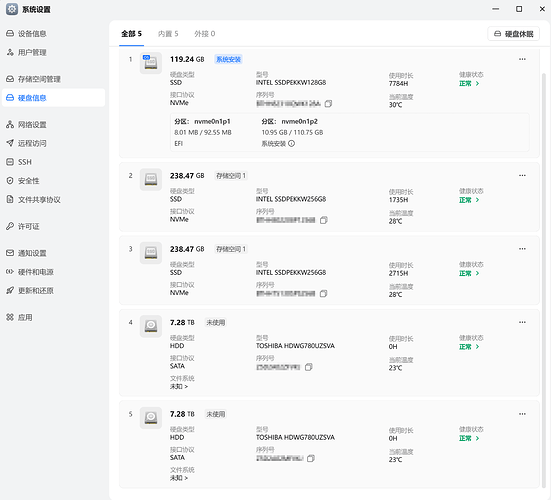Switch to 外接 0 tab
Image resolution: width=551 pixels, height=500 pixels.
click(205, 34)
